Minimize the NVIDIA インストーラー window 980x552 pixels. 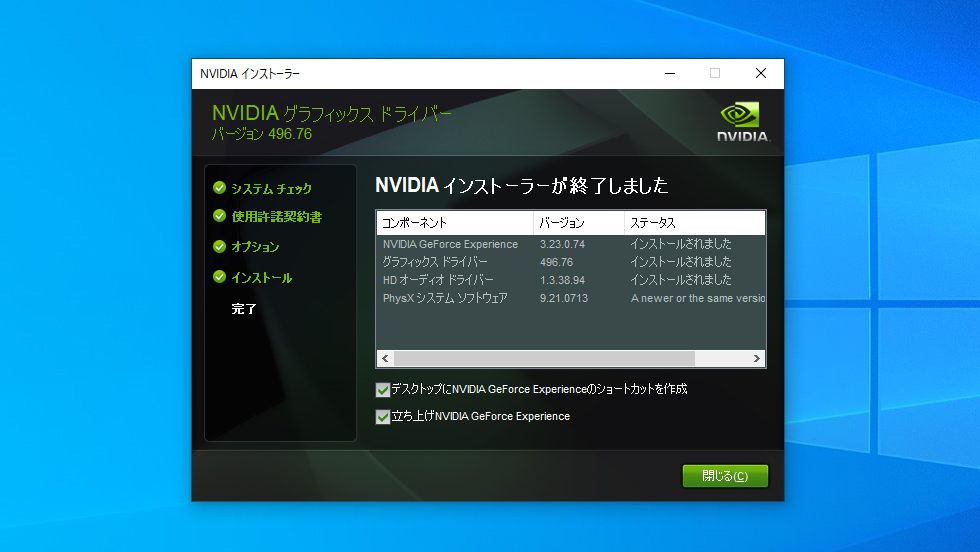670,74
